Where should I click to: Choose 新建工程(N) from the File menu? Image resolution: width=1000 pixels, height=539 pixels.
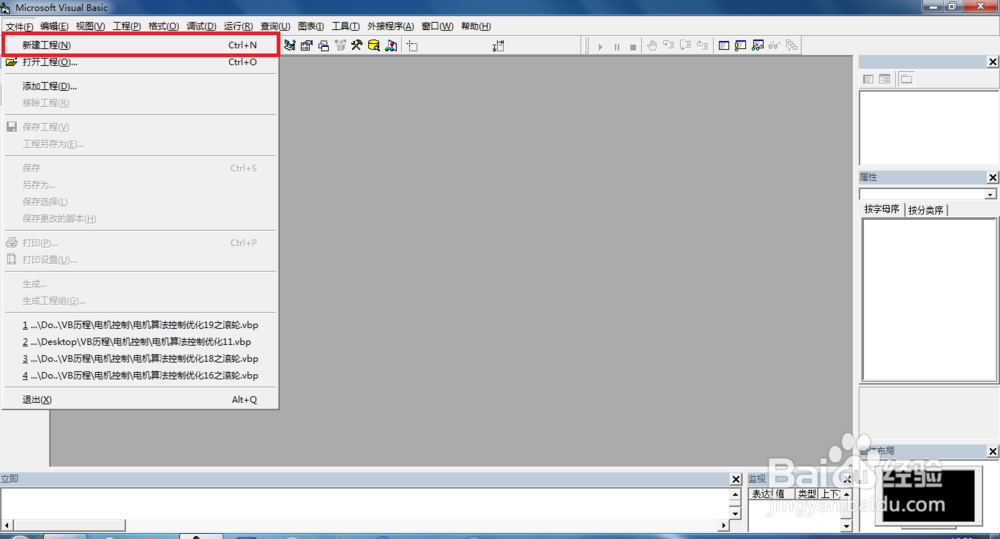(x=140, y=45)
